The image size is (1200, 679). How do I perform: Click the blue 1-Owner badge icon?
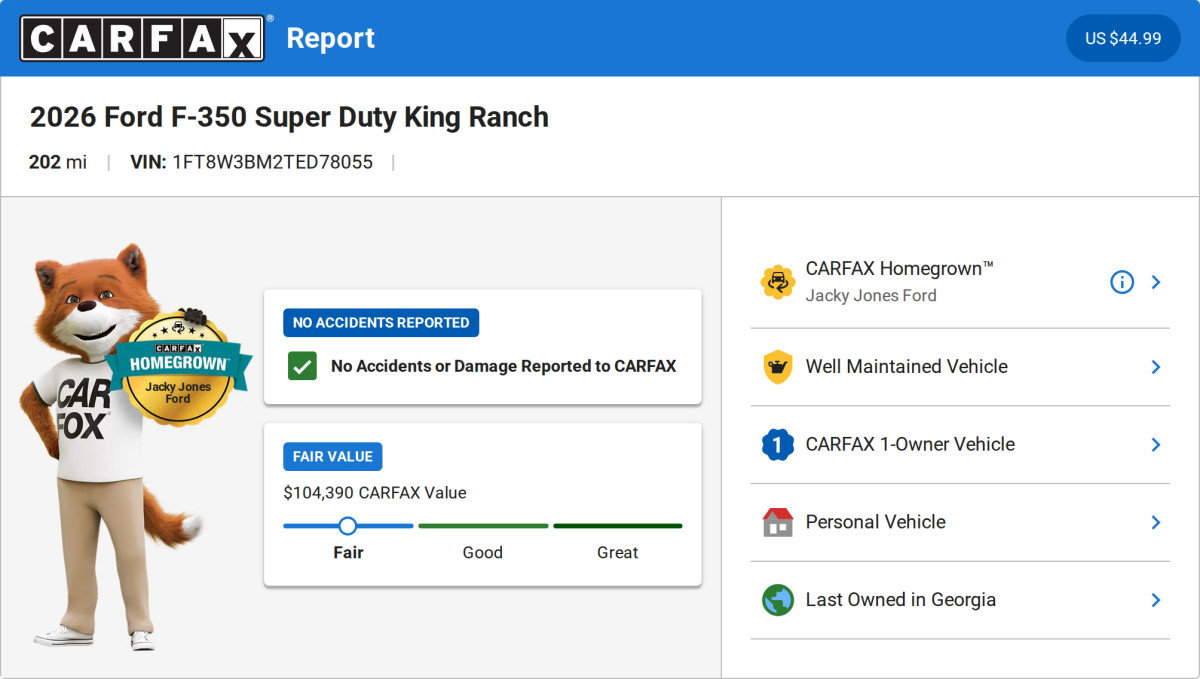777,445
